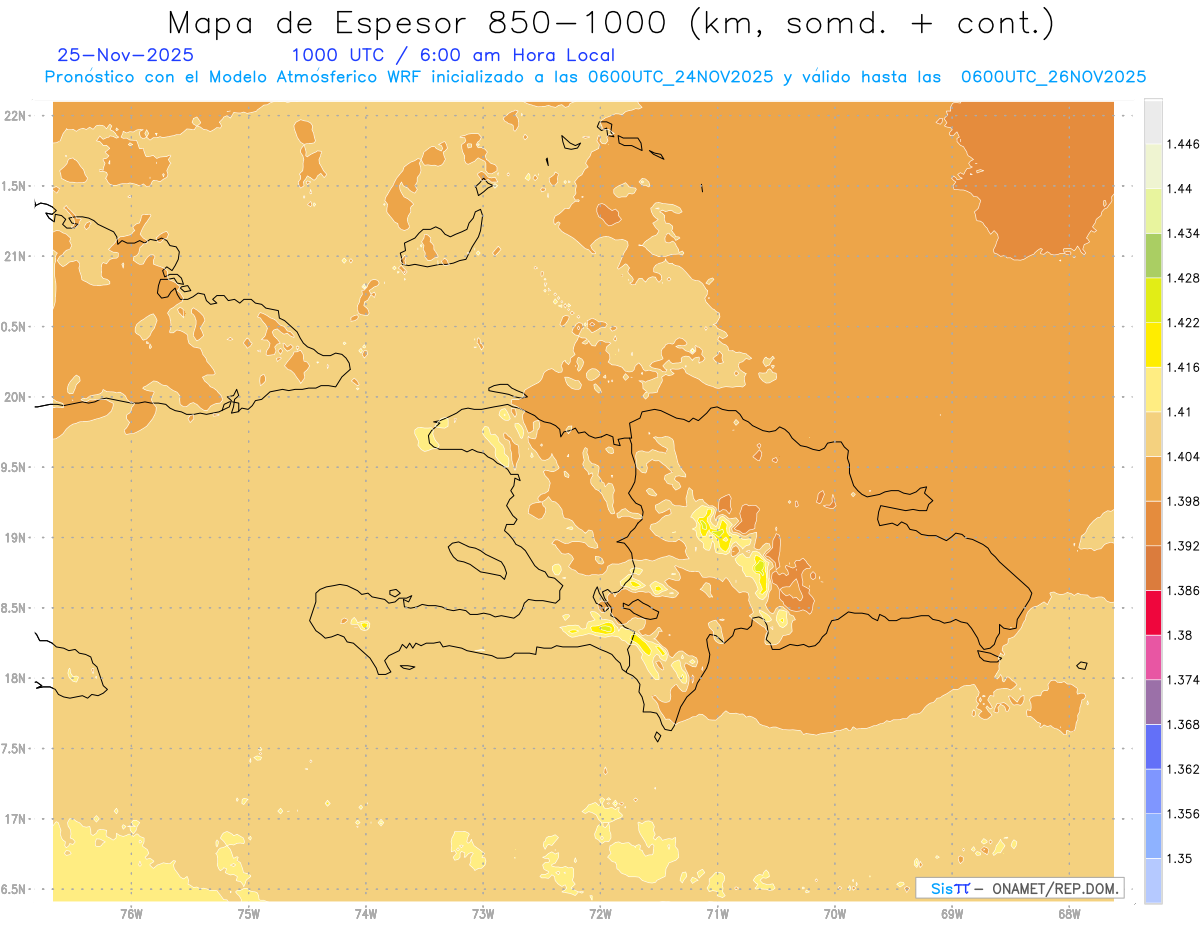
Task: Pick the red legend swatch between 1.38 and 1.386
Action: coord(1153,612)
